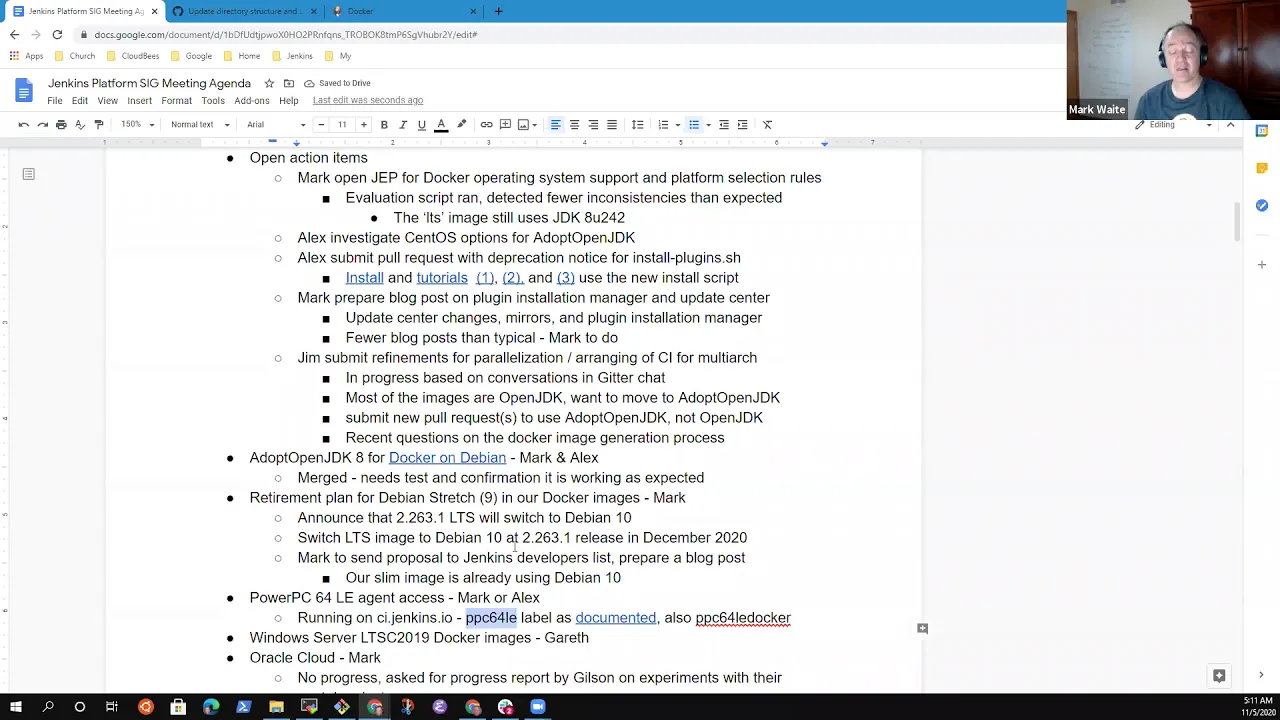Click the Spelling and grammar check icon
The image size is (1280, 720).
coord(80,125)
